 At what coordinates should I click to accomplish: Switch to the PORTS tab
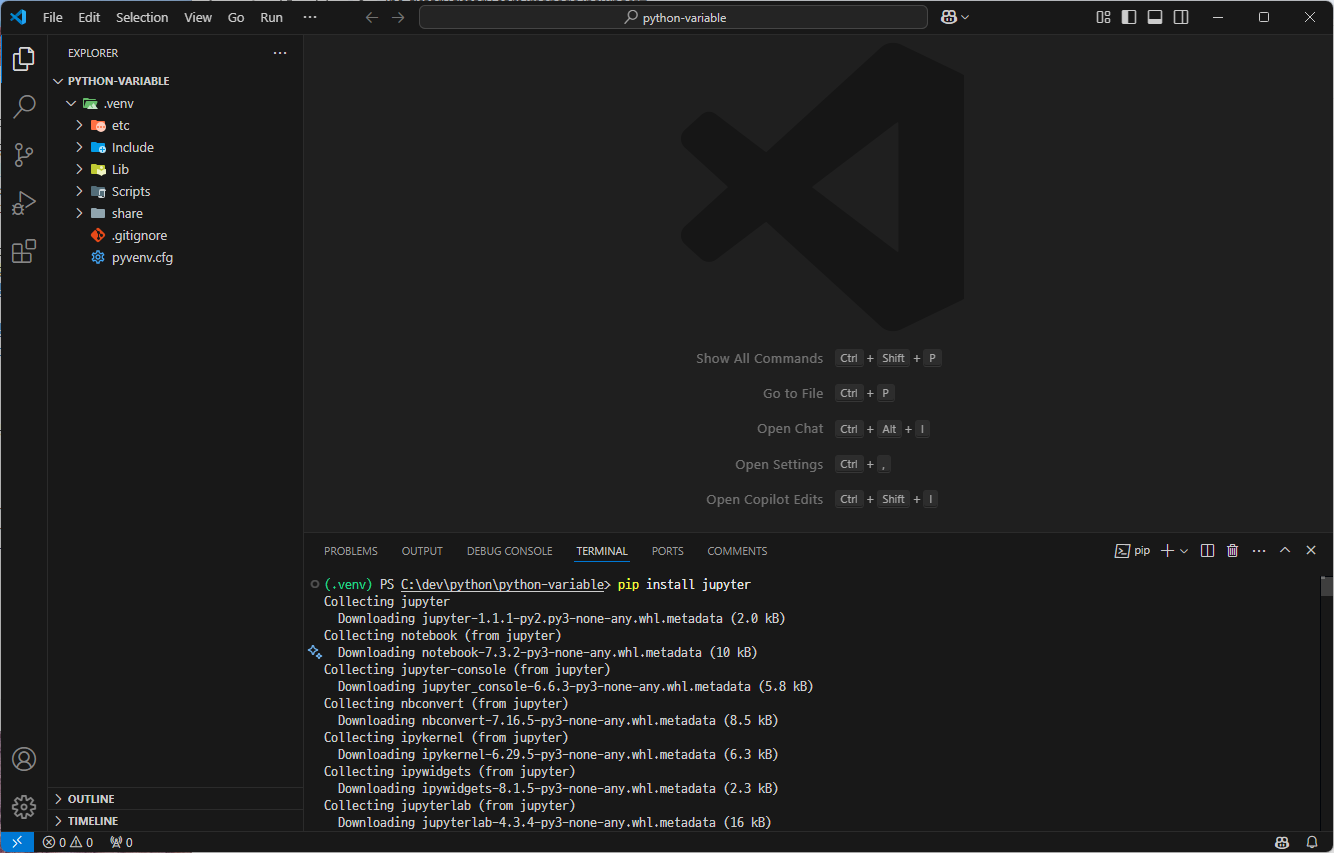pyautogui.click(x=667, y=551)
